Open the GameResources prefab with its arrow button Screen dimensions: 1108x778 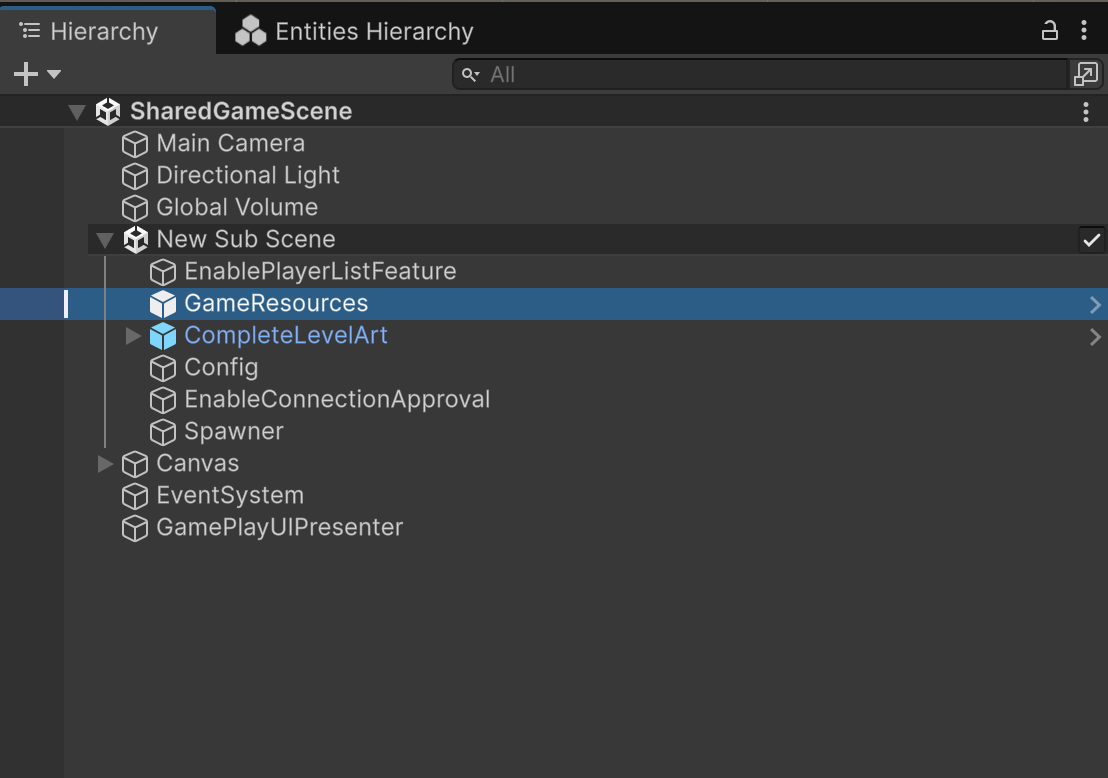[1096, 304]
